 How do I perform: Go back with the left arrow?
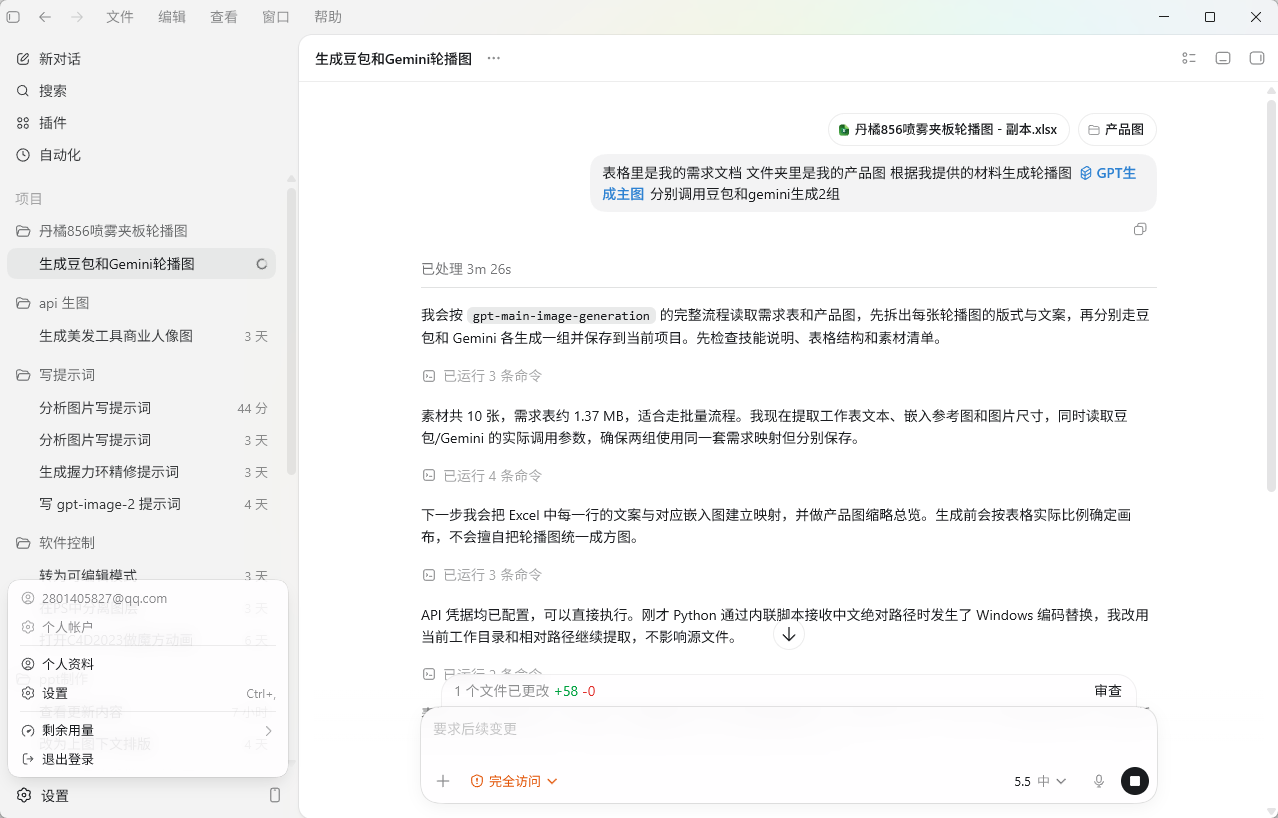pyautogui.click(x=45, y=17)
